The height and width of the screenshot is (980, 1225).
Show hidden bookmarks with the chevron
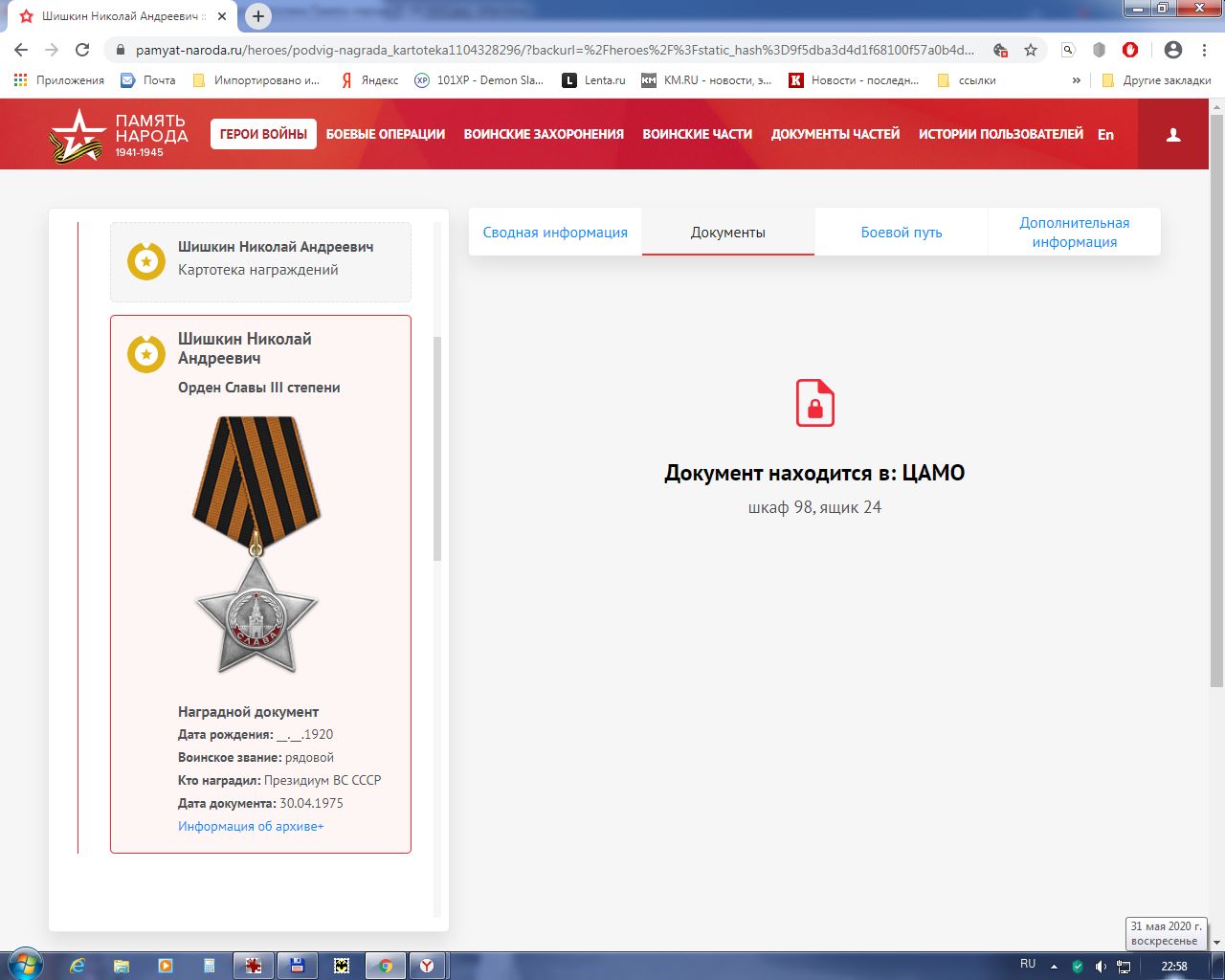pos(1077,80)
